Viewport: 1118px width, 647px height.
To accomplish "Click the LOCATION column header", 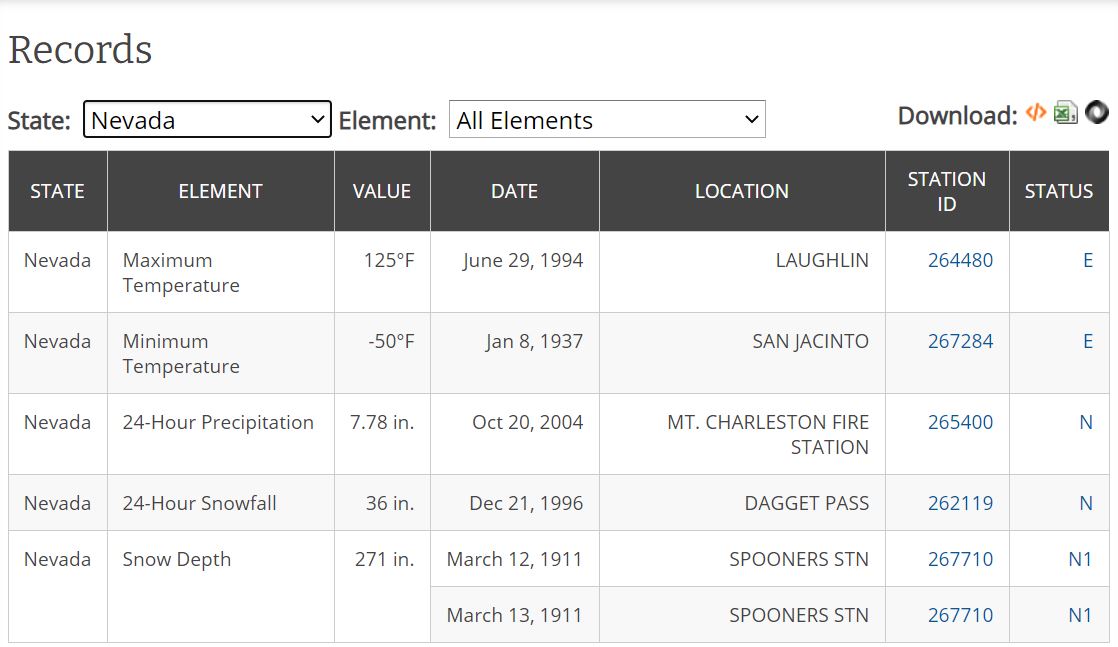I will point(741,191).
